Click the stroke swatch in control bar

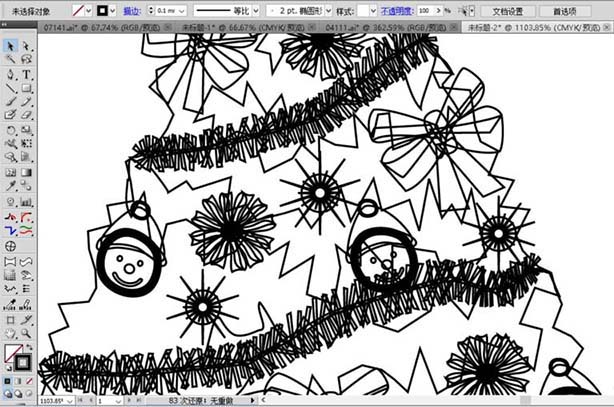102,11
